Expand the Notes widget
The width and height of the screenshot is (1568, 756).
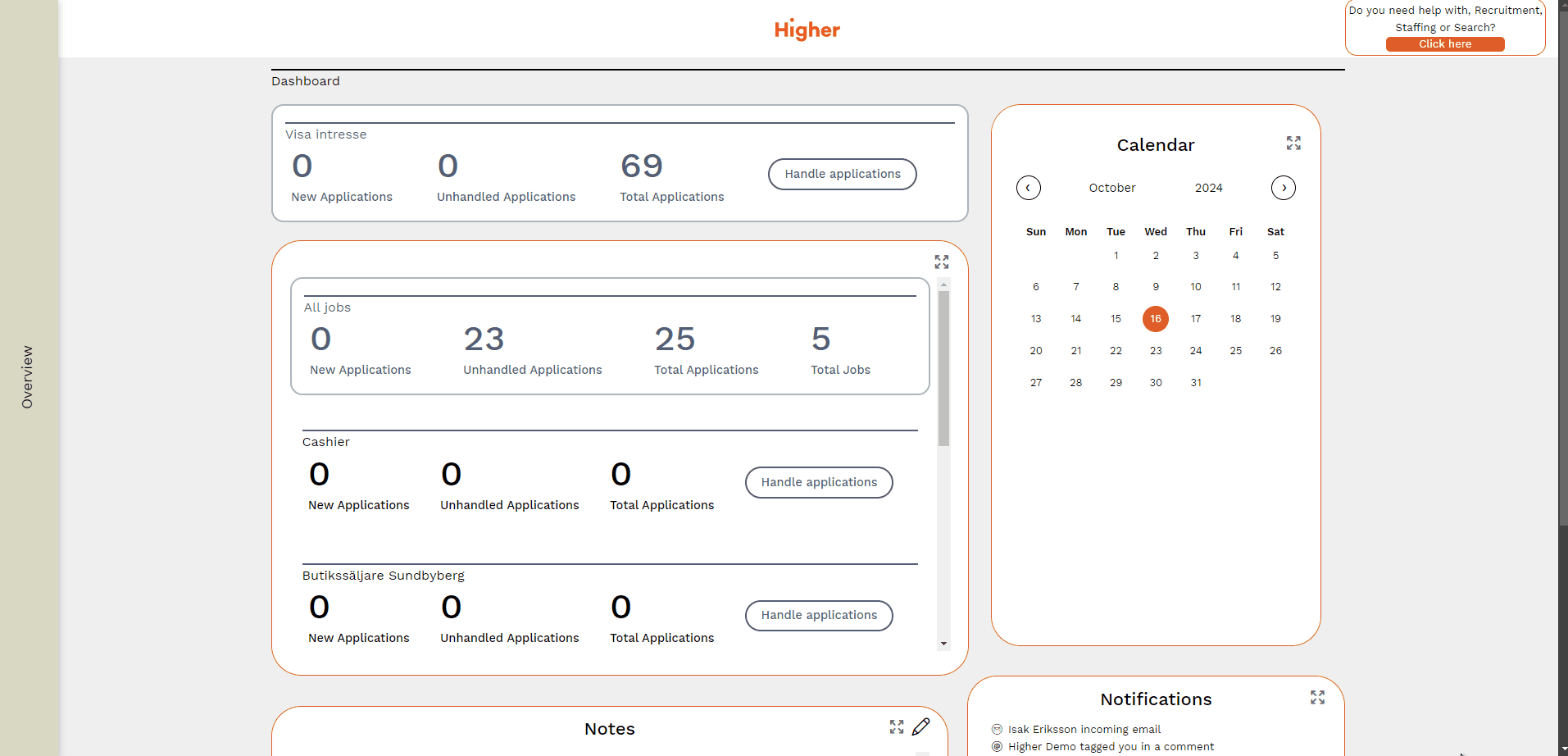897,727
